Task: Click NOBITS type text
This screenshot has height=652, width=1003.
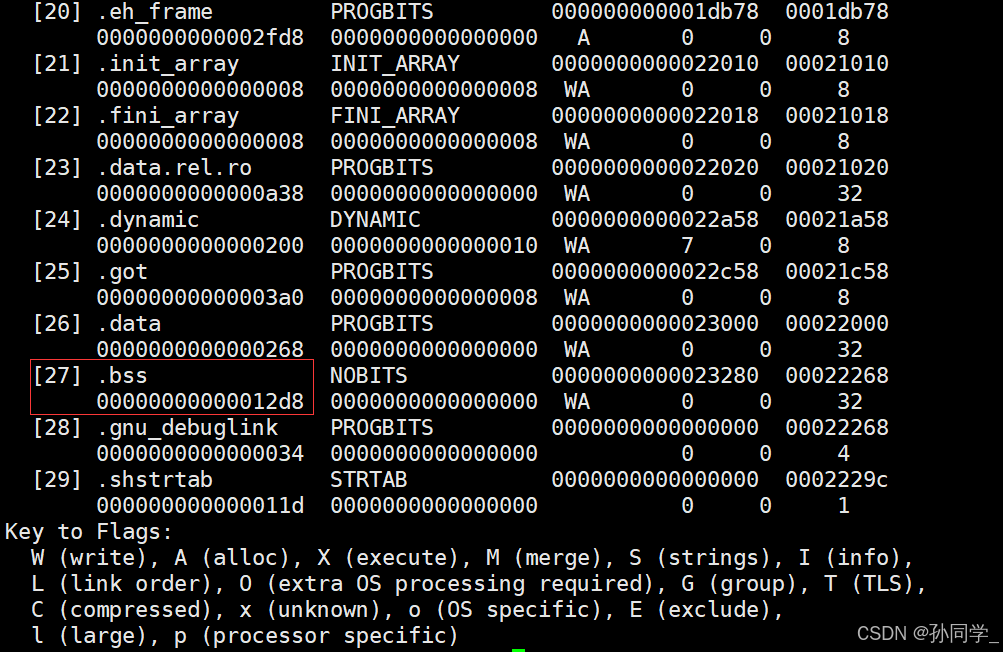Action: [368, 376]
